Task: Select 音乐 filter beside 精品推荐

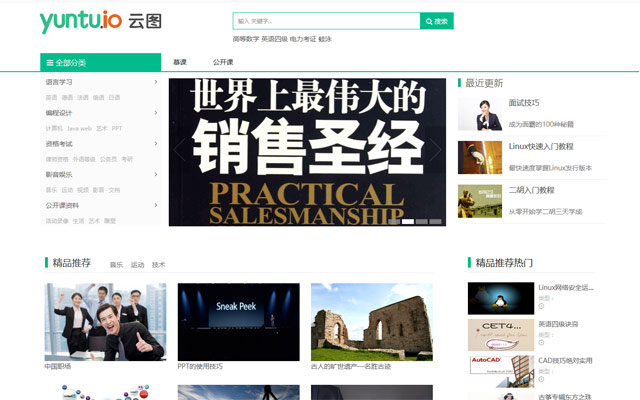Action: (116, 265)
